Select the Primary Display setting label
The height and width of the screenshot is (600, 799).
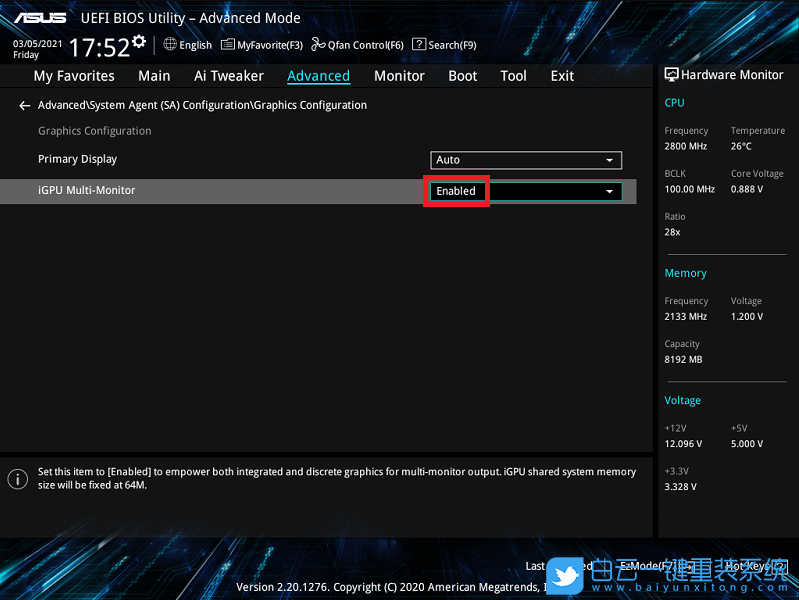coord(77,159)
